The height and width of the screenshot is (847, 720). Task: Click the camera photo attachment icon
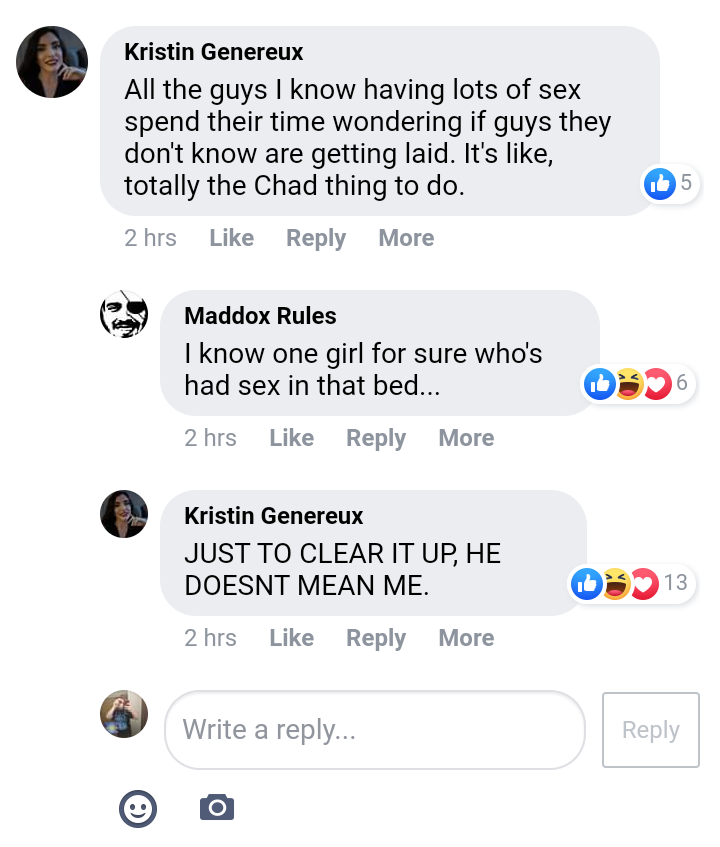point(217,806)
